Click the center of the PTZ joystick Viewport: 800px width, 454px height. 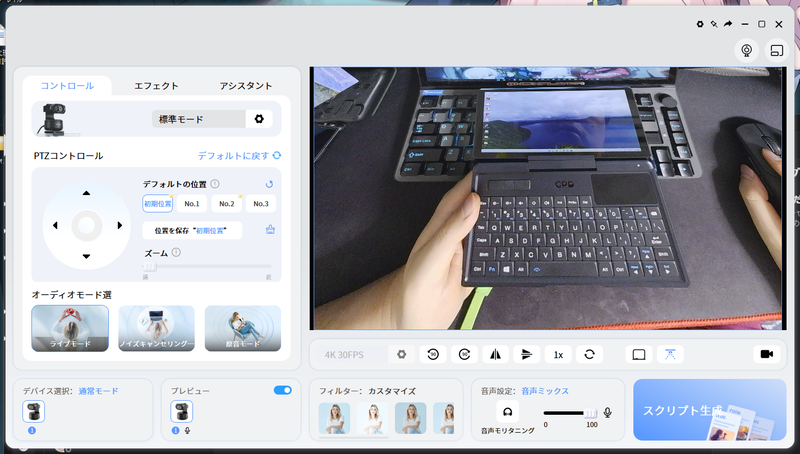(87, 225)
